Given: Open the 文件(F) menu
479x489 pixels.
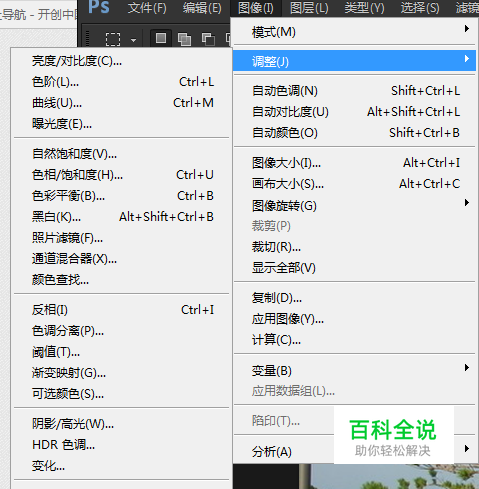Looking at the screenshot, I should [147, 7].
